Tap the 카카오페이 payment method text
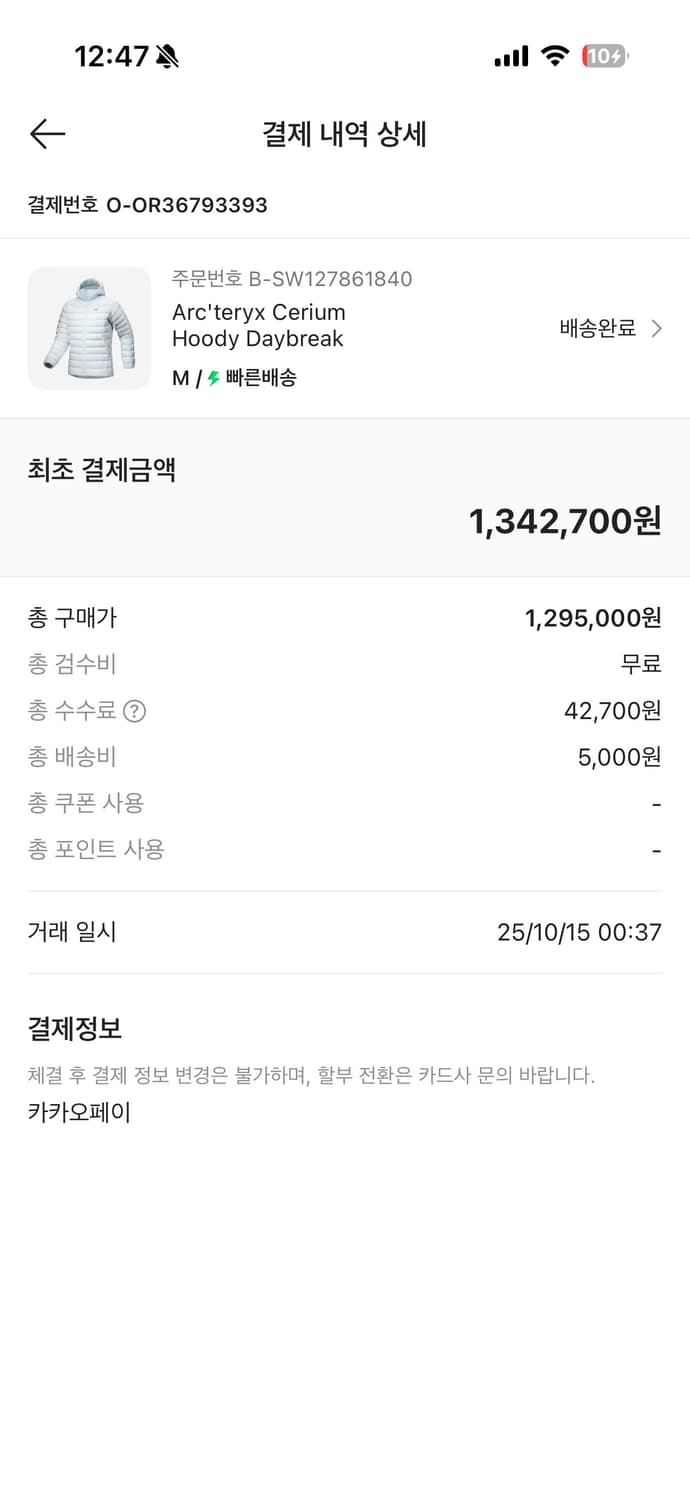The height and width of the screenshot is (1500, 690). tap(80, 1113)
